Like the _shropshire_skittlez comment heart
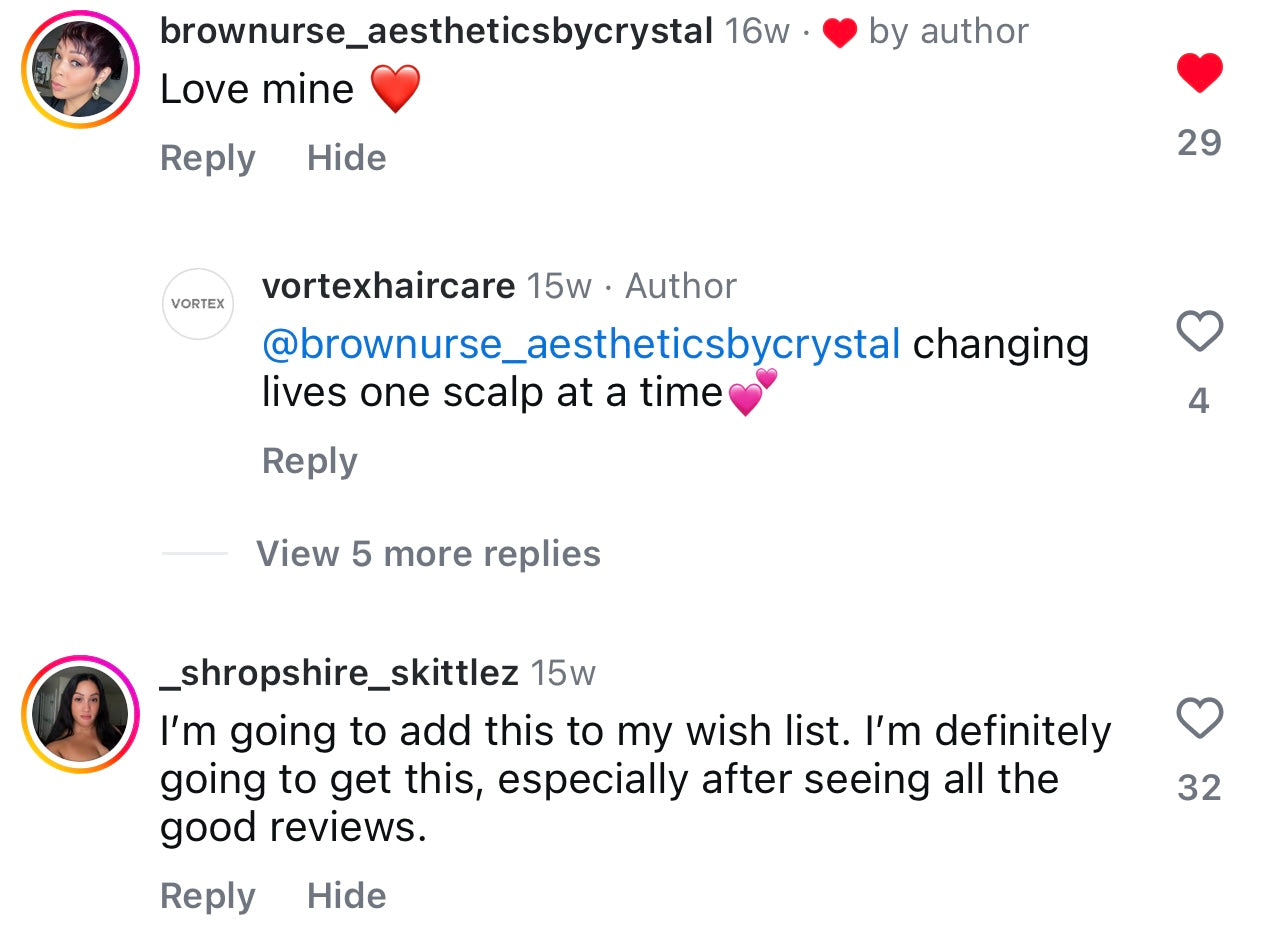Image resolution: width=1284 pixels, height=952 pixels. point(1199,717)
